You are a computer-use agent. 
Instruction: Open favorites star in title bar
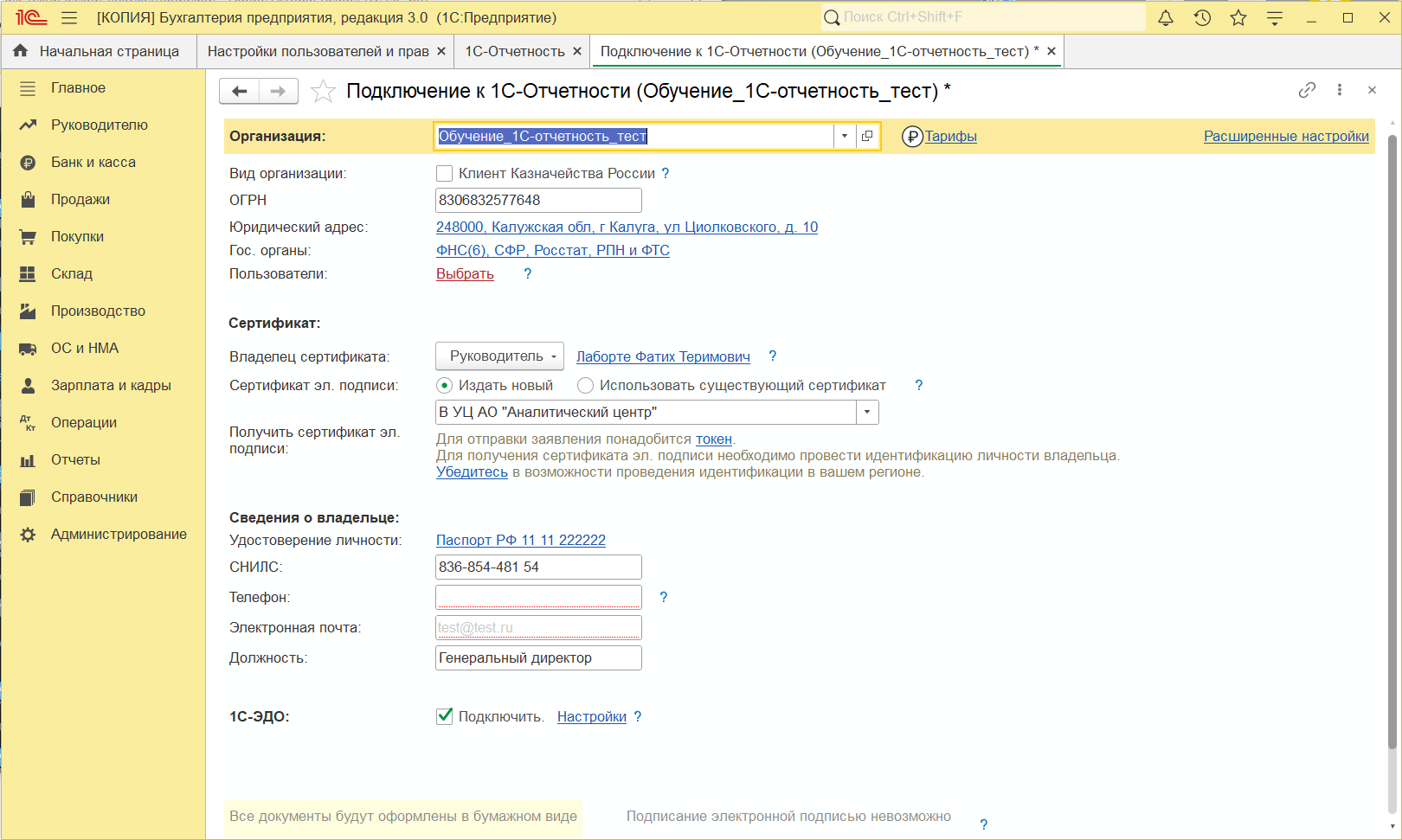(1238, 17)
